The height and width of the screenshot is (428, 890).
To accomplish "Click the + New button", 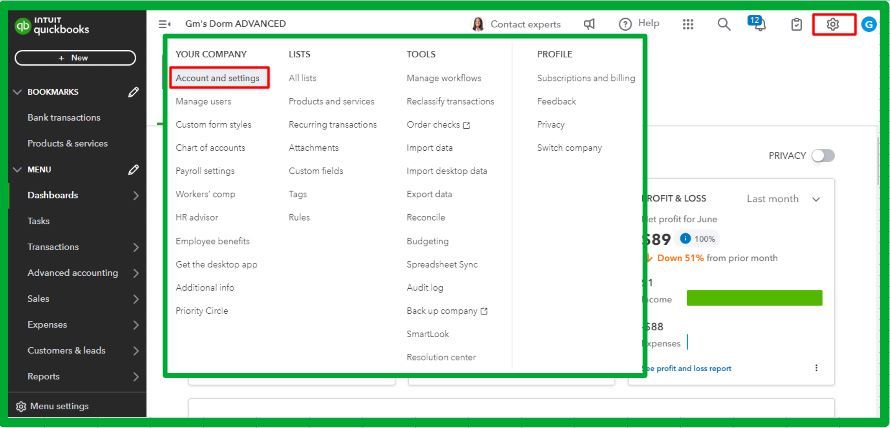I will (75, 58).
